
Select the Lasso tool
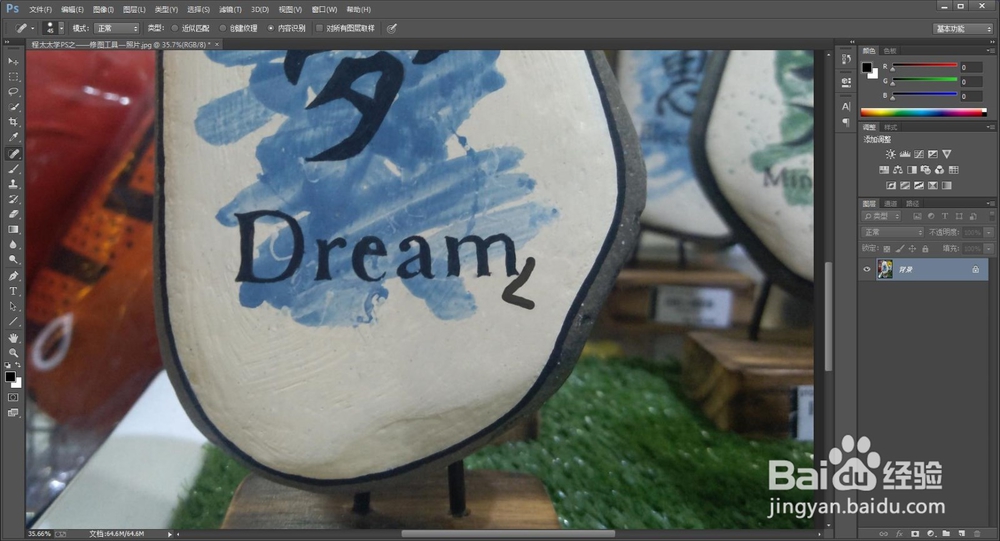(13, 92)
